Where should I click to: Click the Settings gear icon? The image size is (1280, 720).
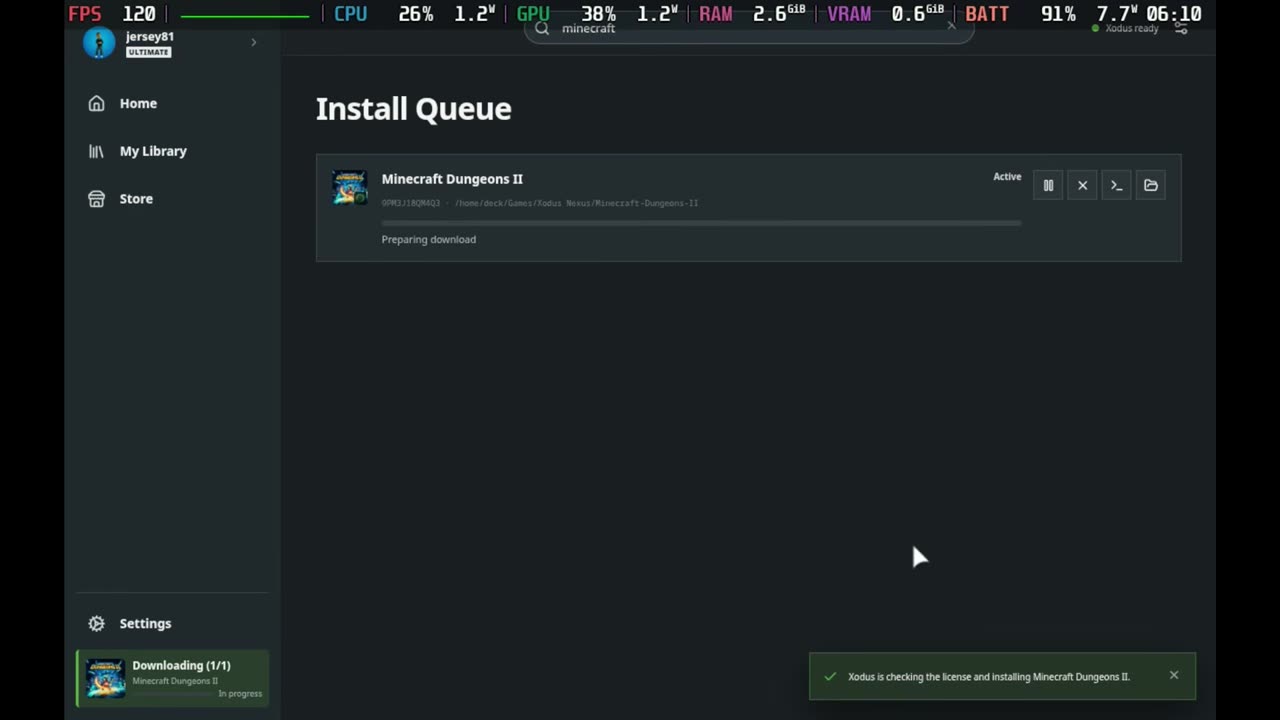point(96,623)
